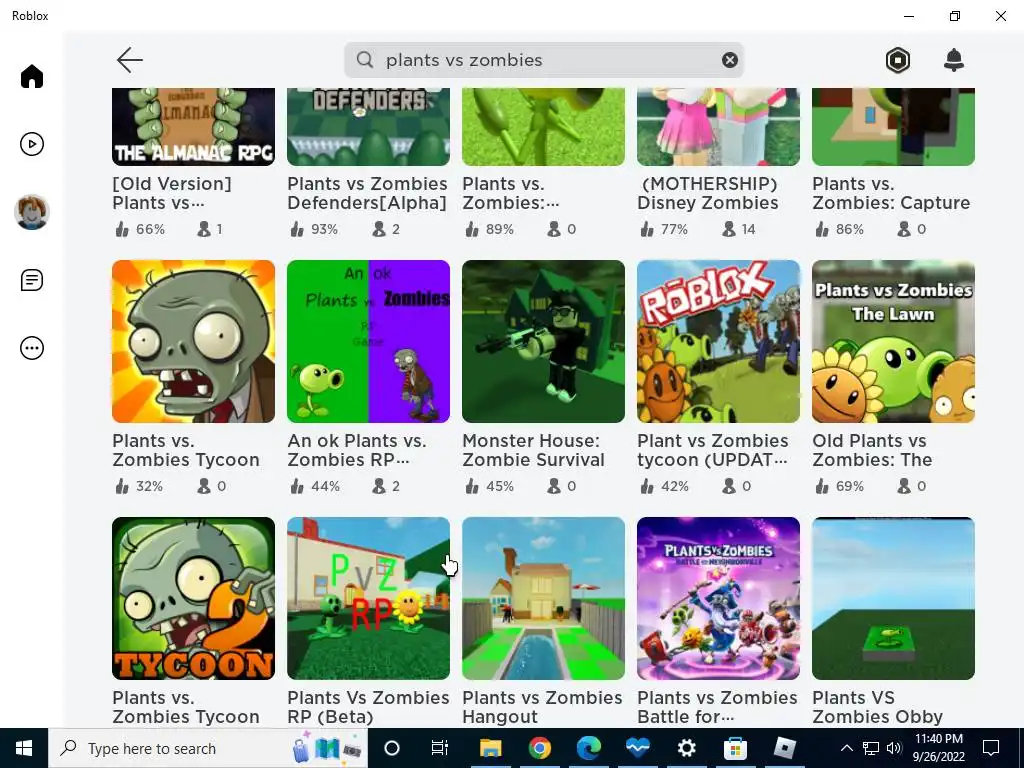This screenshot has width=1024, height=768.
Task: Open Plants VS Zombies Obby thumbnail
Action: (893, 598)
